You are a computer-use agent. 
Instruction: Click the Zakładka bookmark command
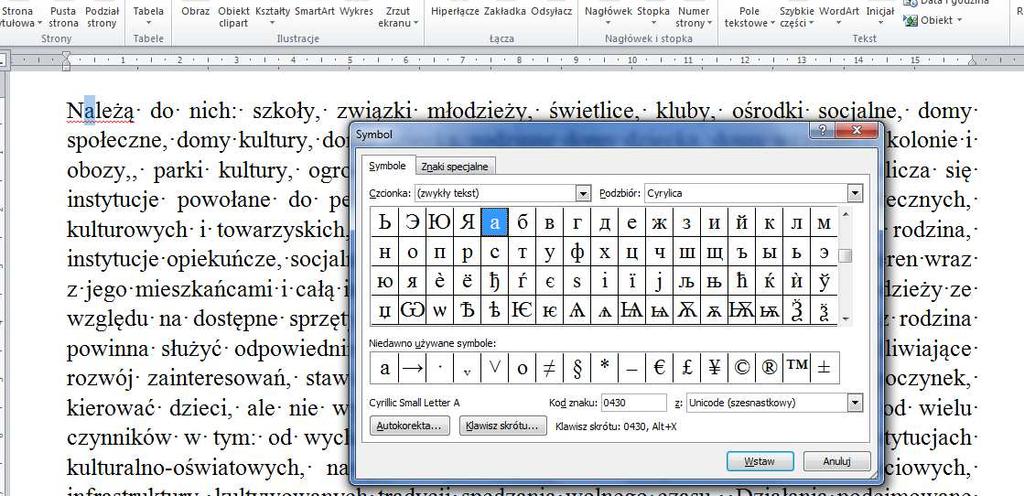(x=505, y=12)
